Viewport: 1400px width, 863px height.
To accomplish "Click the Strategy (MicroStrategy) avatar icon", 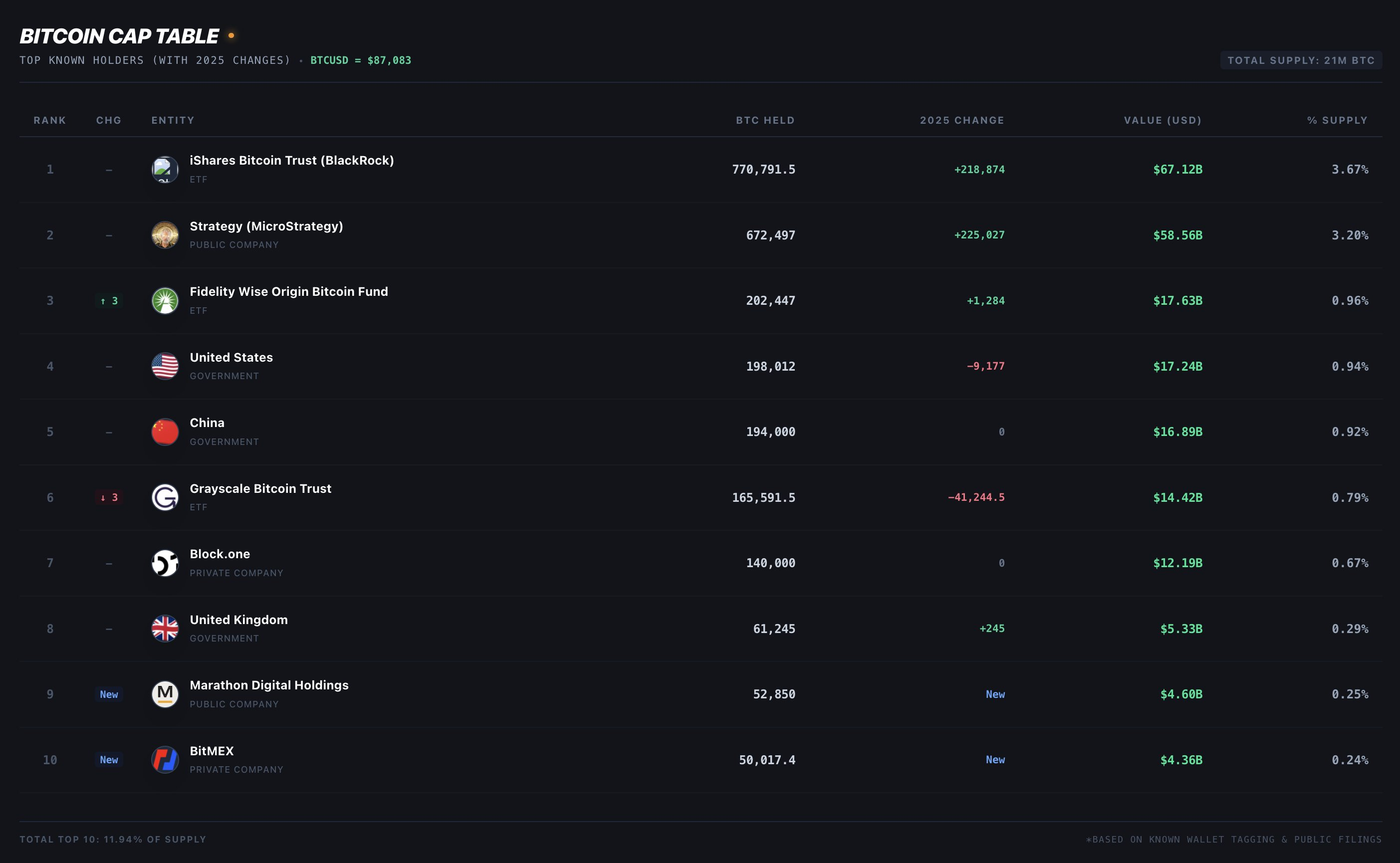I will click(165, 235).
